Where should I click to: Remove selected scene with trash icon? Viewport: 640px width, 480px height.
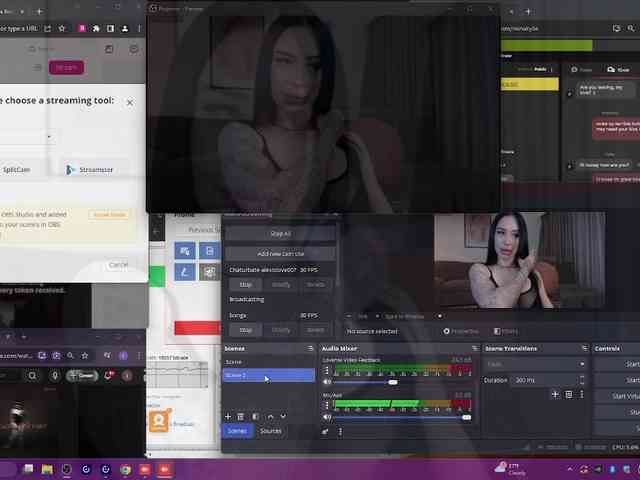tap(241, 416)
